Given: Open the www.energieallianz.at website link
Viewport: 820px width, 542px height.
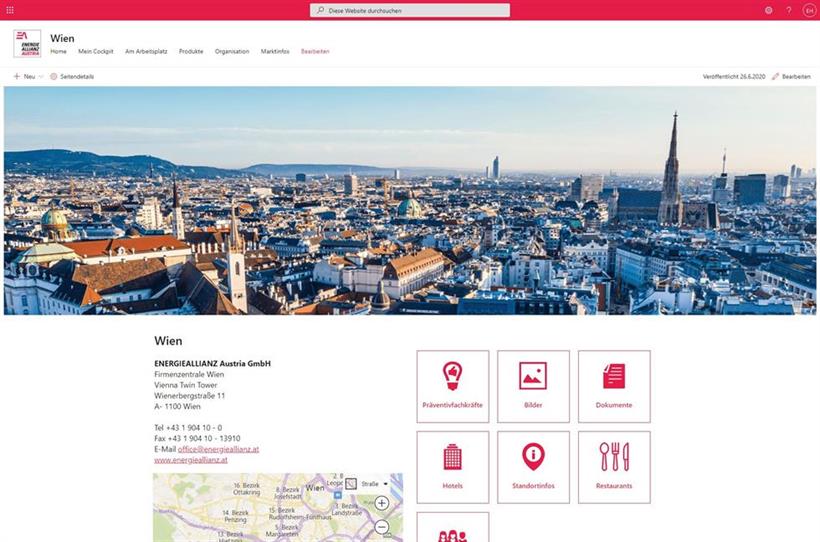Looking at the screenshot, I should (190, 460).
